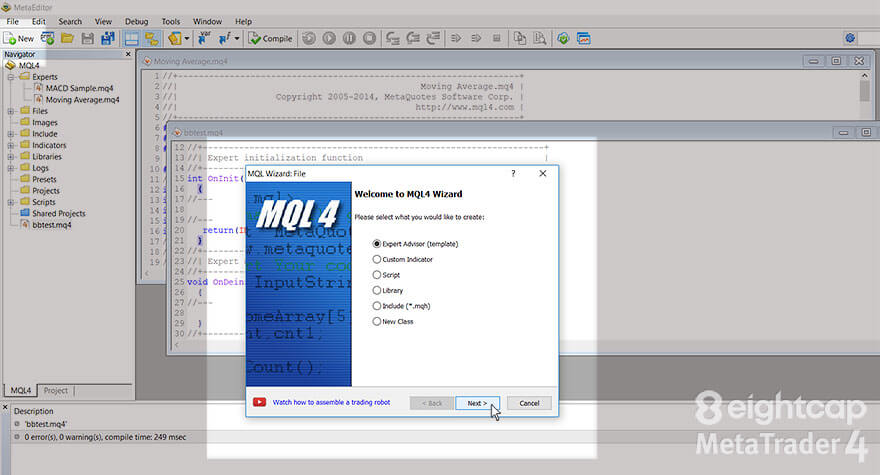
Task: Click the help question mark in wizard
Action: point(513,173)
